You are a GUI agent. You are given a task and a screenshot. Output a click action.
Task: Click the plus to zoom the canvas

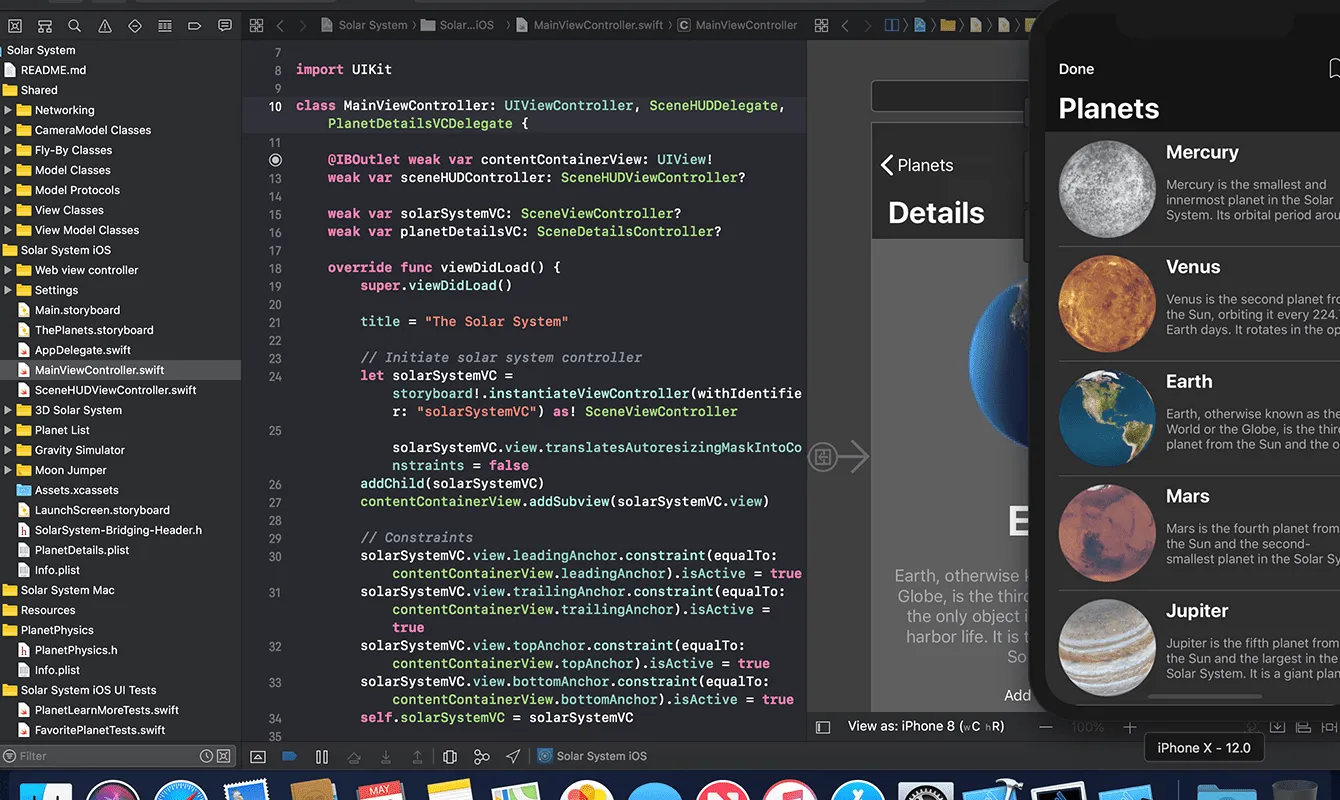click(1130, 728)
